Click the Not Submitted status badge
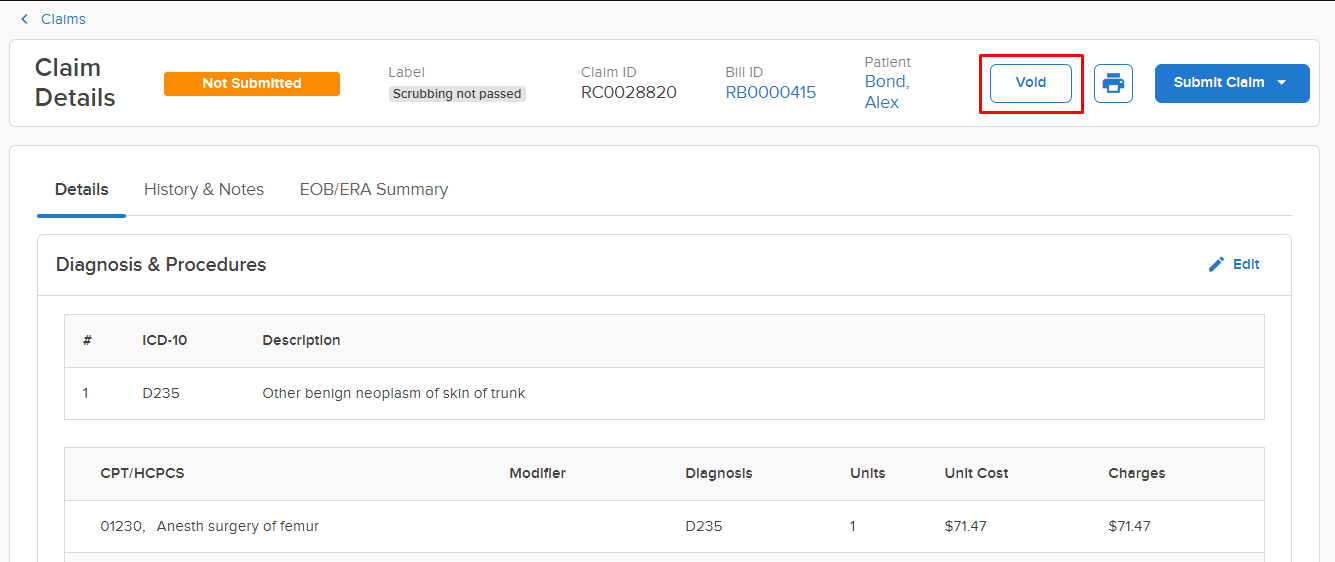The image size is (1335, 562). click(x=251, y=83)
